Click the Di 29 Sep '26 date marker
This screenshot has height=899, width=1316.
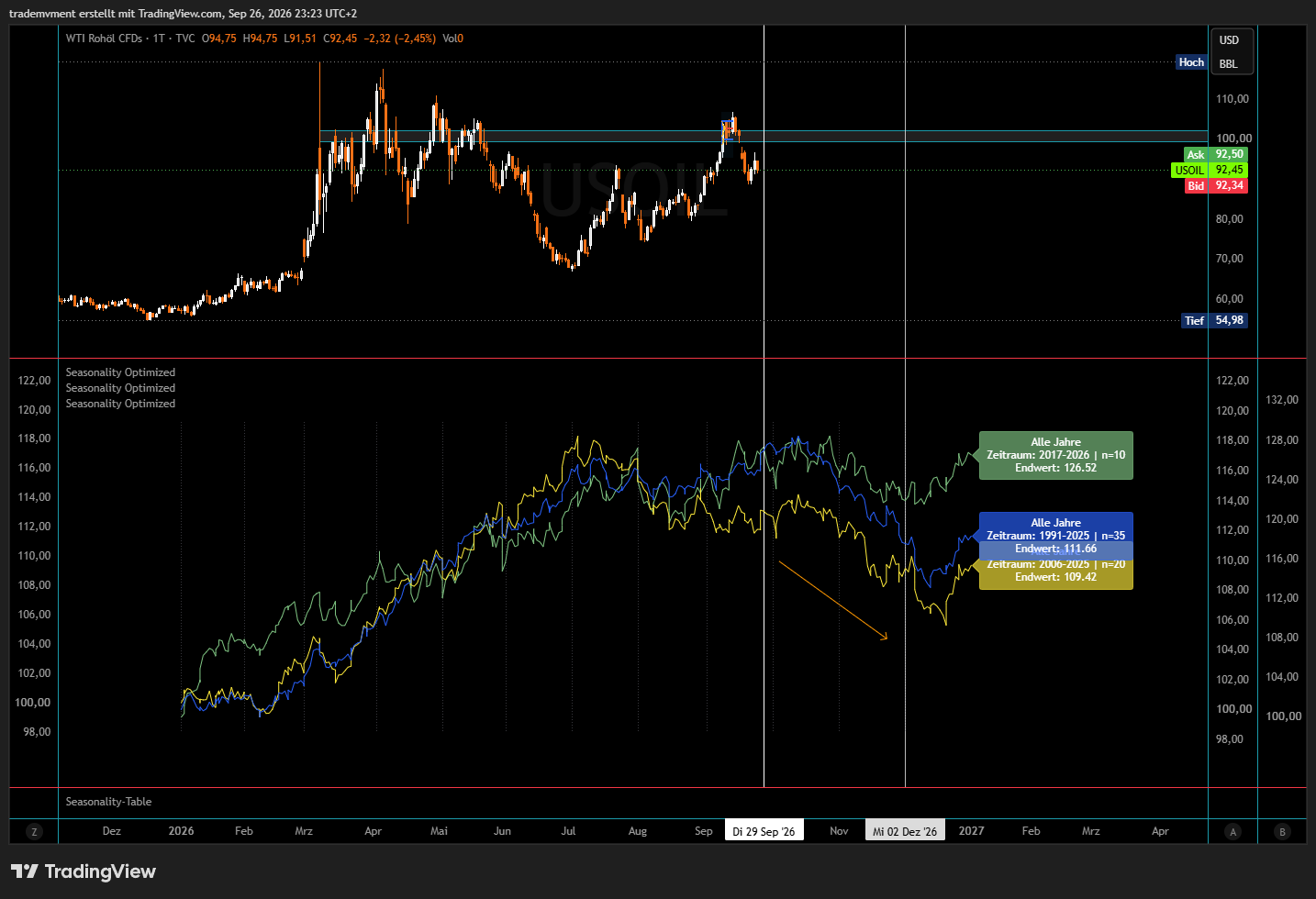[x=764, y=831]
